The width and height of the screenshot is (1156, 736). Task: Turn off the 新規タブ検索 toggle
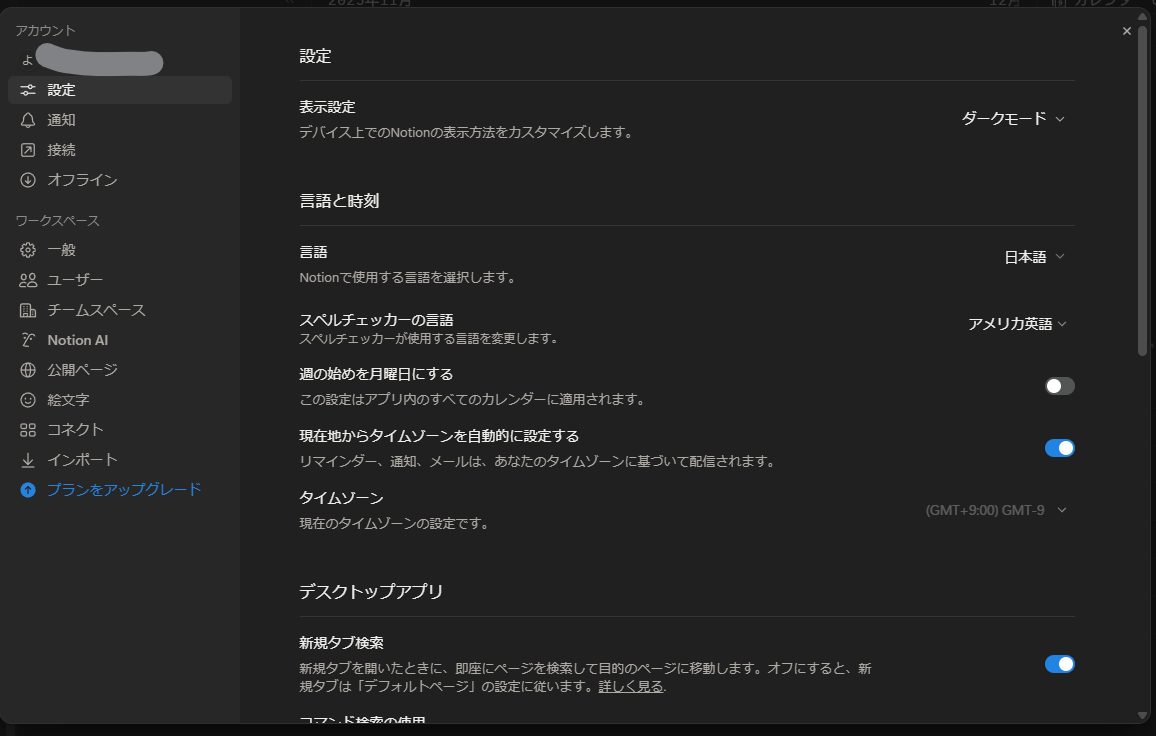(1059, 664)
